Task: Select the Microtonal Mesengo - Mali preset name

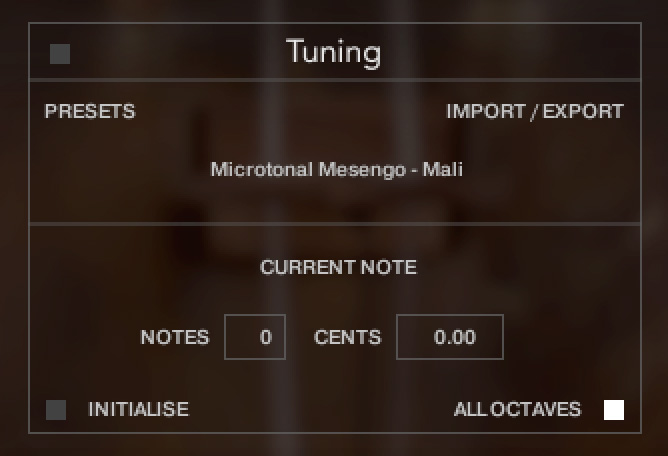Action: point(337,170)
